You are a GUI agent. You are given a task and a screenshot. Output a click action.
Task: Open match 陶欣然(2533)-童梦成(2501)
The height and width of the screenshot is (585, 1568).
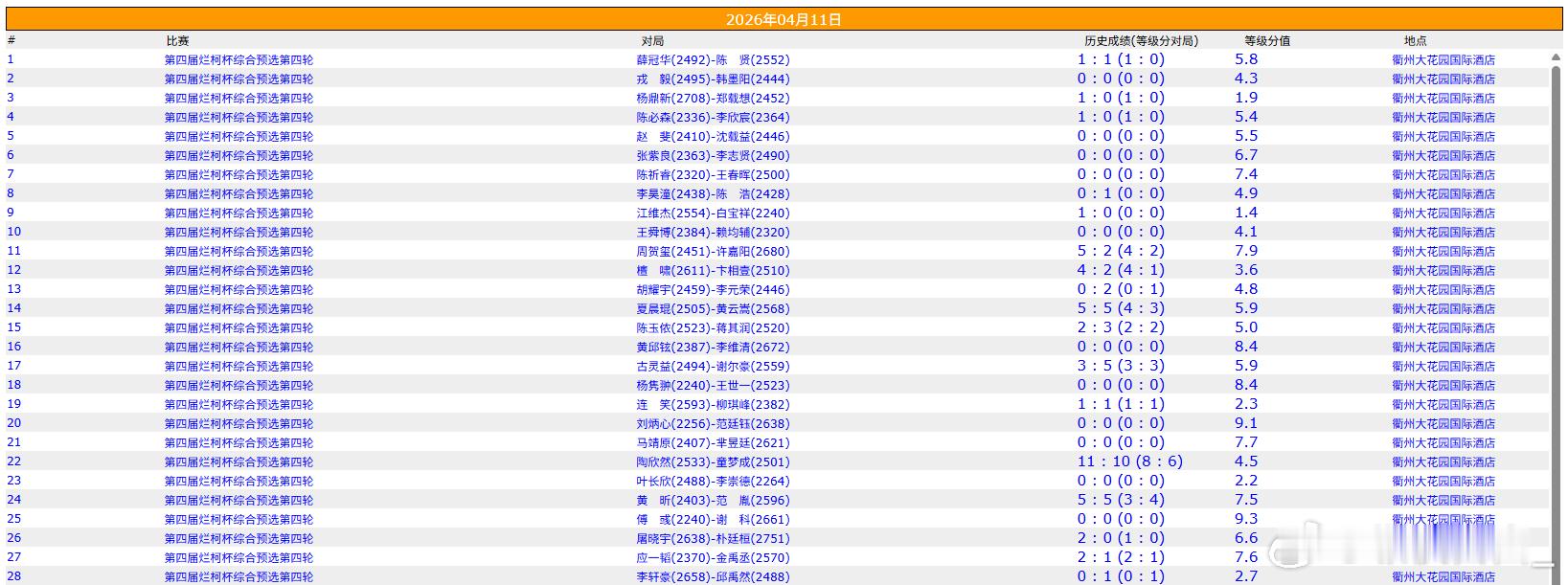coord(713,461)
